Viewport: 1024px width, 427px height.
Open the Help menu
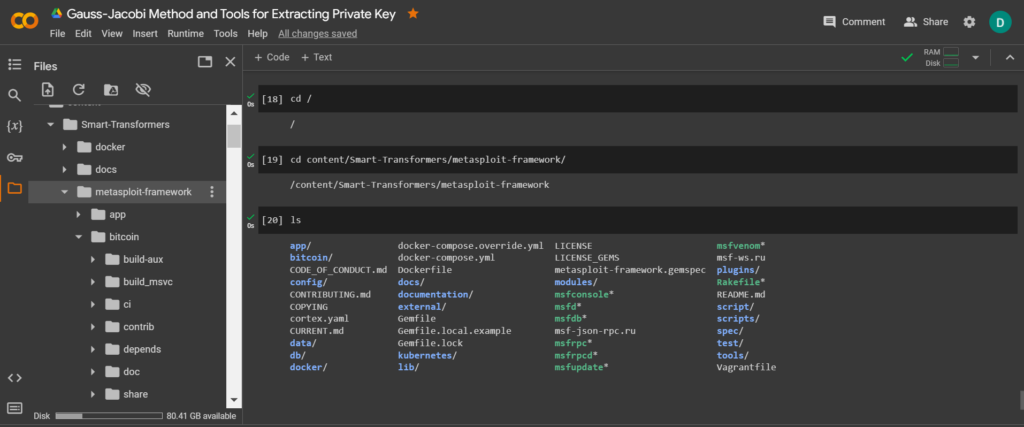click(x=257, y=33)
